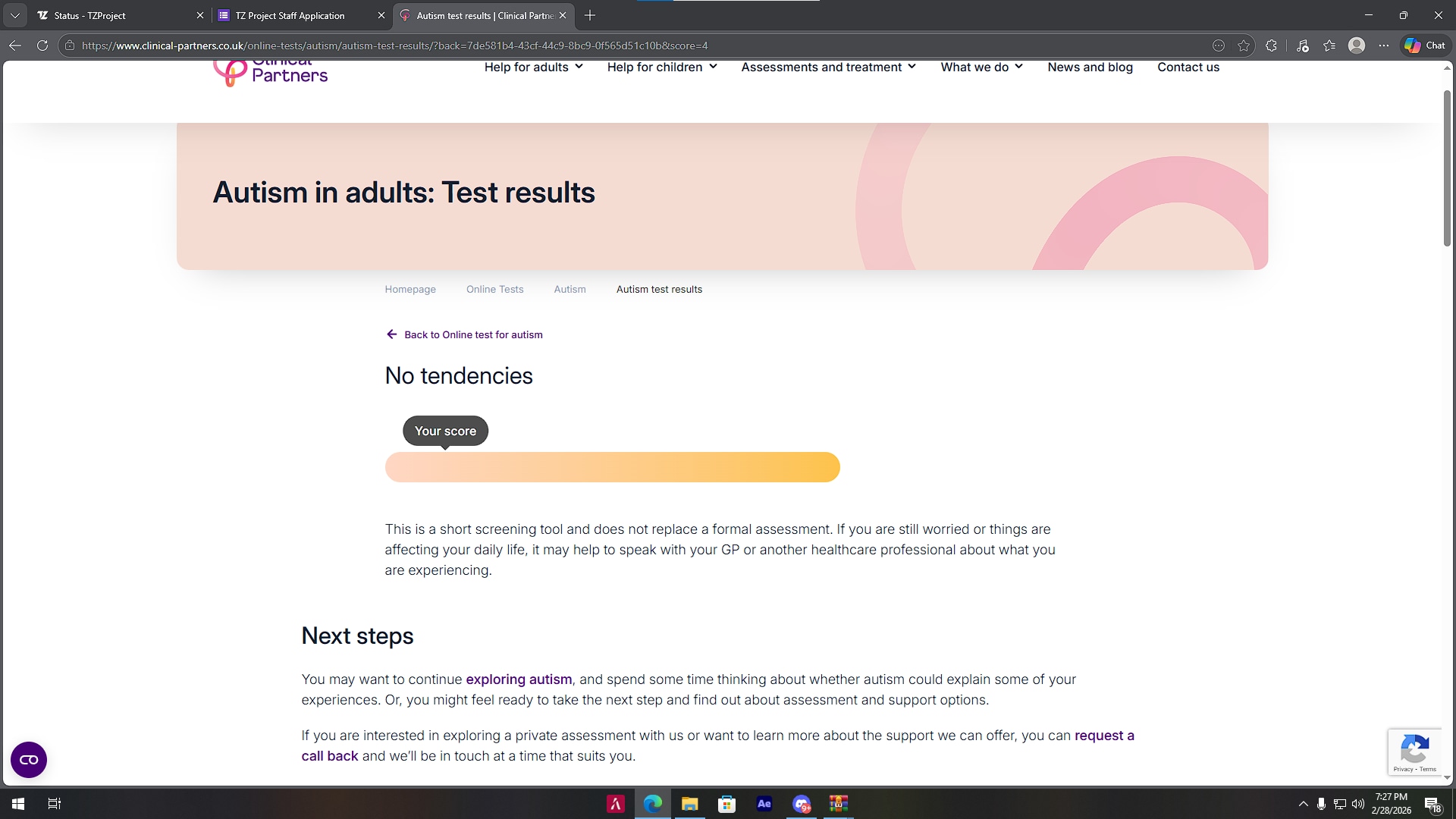
Task: Expand Assessments and treatment menu
Action: tap(828, 67)
